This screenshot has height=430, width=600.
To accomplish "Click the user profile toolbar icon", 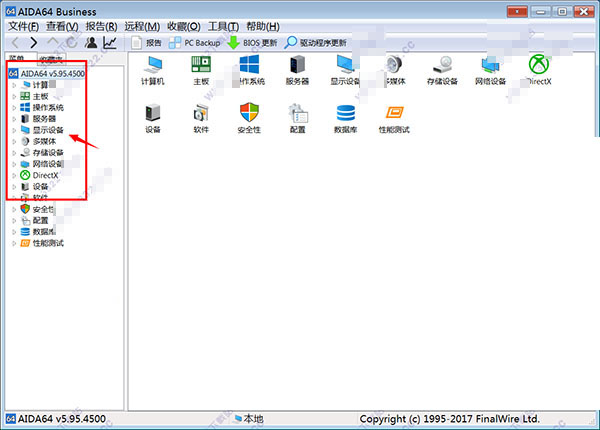I will click(91, 42).
